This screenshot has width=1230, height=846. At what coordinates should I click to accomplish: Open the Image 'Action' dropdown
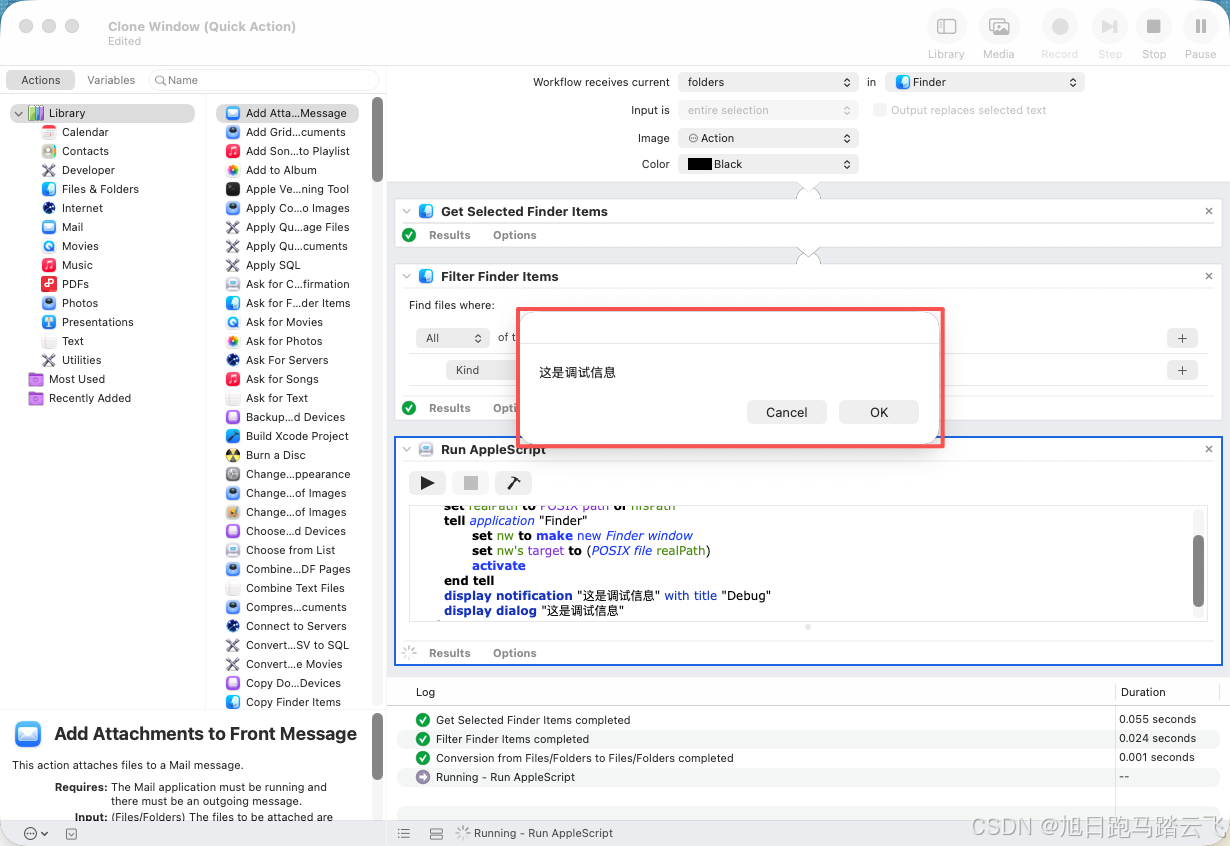pyautogui.click(x=768, y=138)
